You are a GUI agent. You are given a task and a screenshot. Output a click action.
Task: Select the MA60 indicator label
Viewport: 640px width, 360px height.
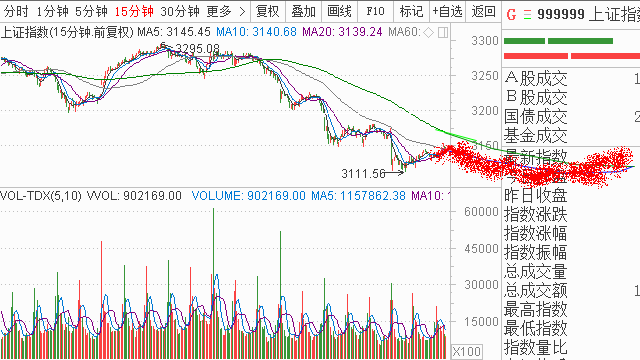(x=404, y=32)
